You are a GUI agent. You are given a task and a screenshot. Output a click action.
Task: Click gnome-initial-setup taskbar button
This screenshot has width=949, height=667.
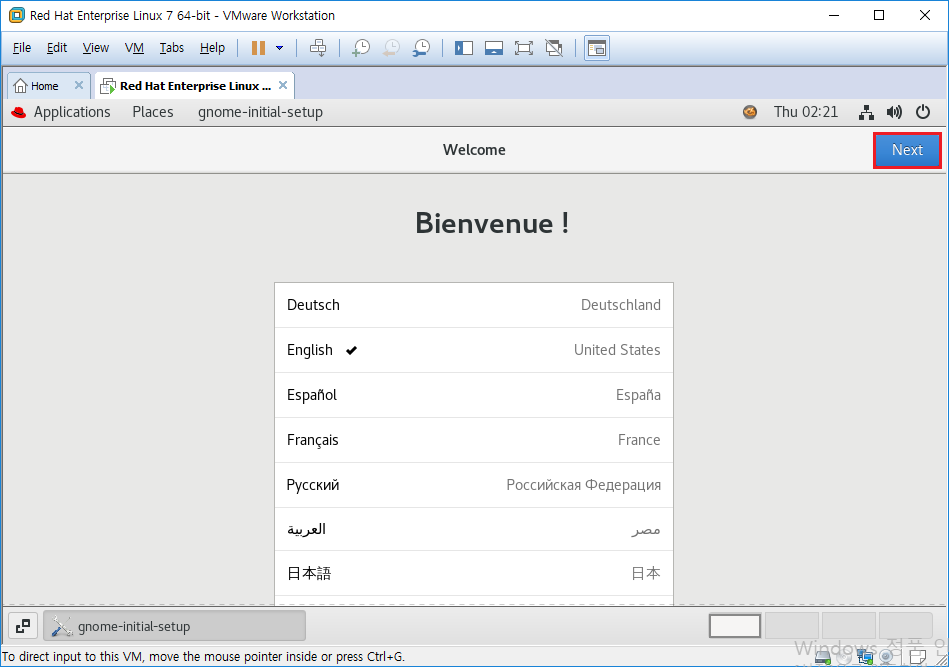(174, 626)
